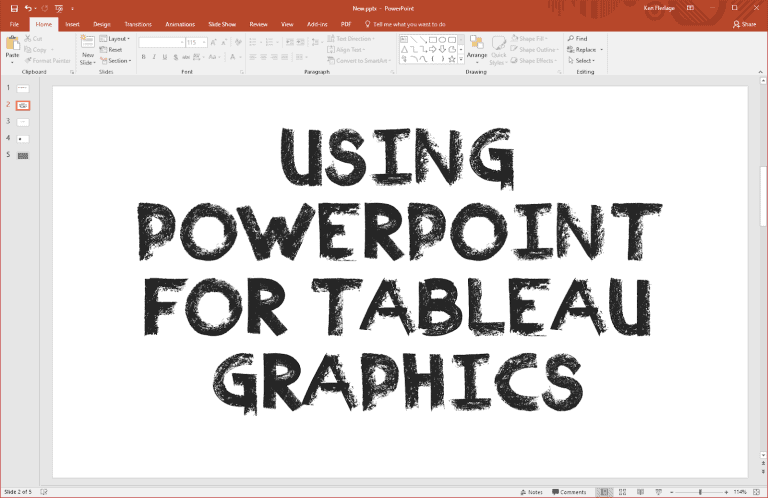The height and width of the screenshot is (498, 768).
Task: Click the Format Painter button
Action: pos(48,61)
